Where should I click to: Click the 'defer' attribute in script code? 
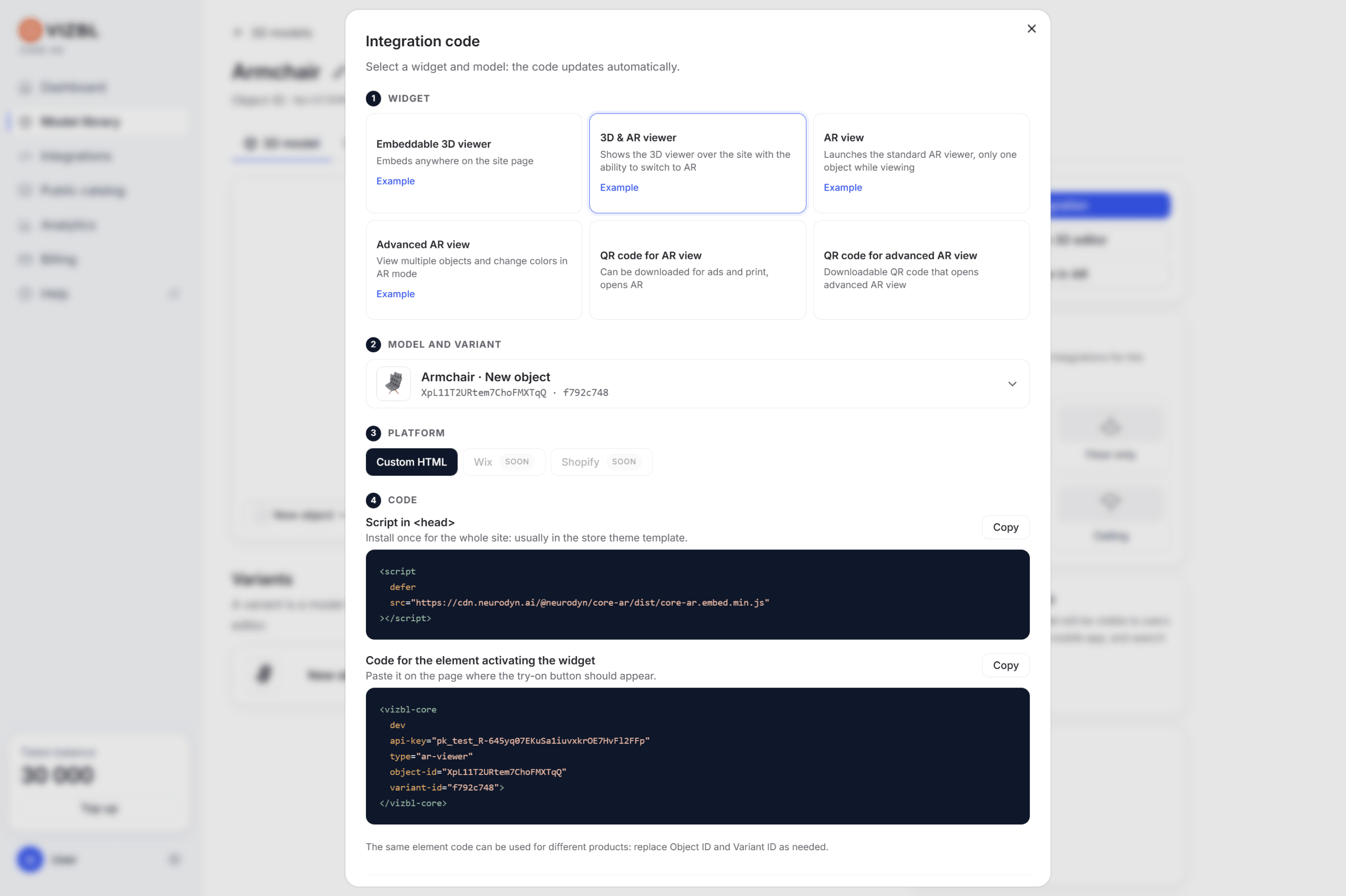pos(403,587)
